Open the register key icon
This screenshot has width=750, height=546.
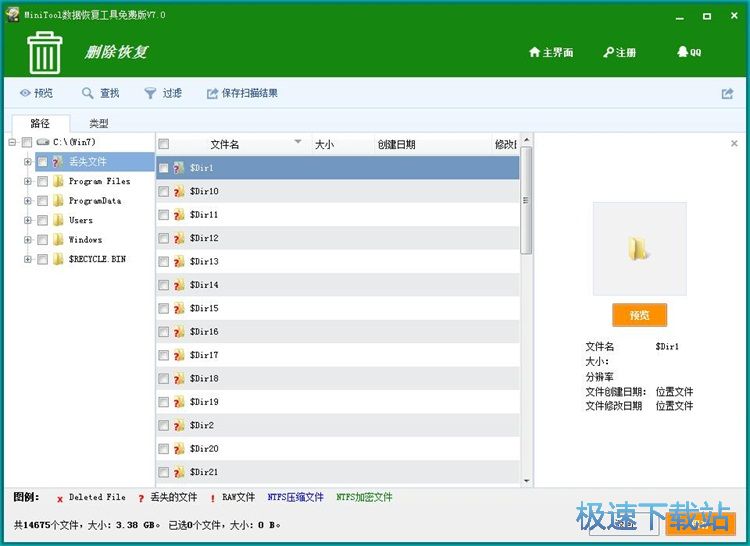(x=608, y=52)
